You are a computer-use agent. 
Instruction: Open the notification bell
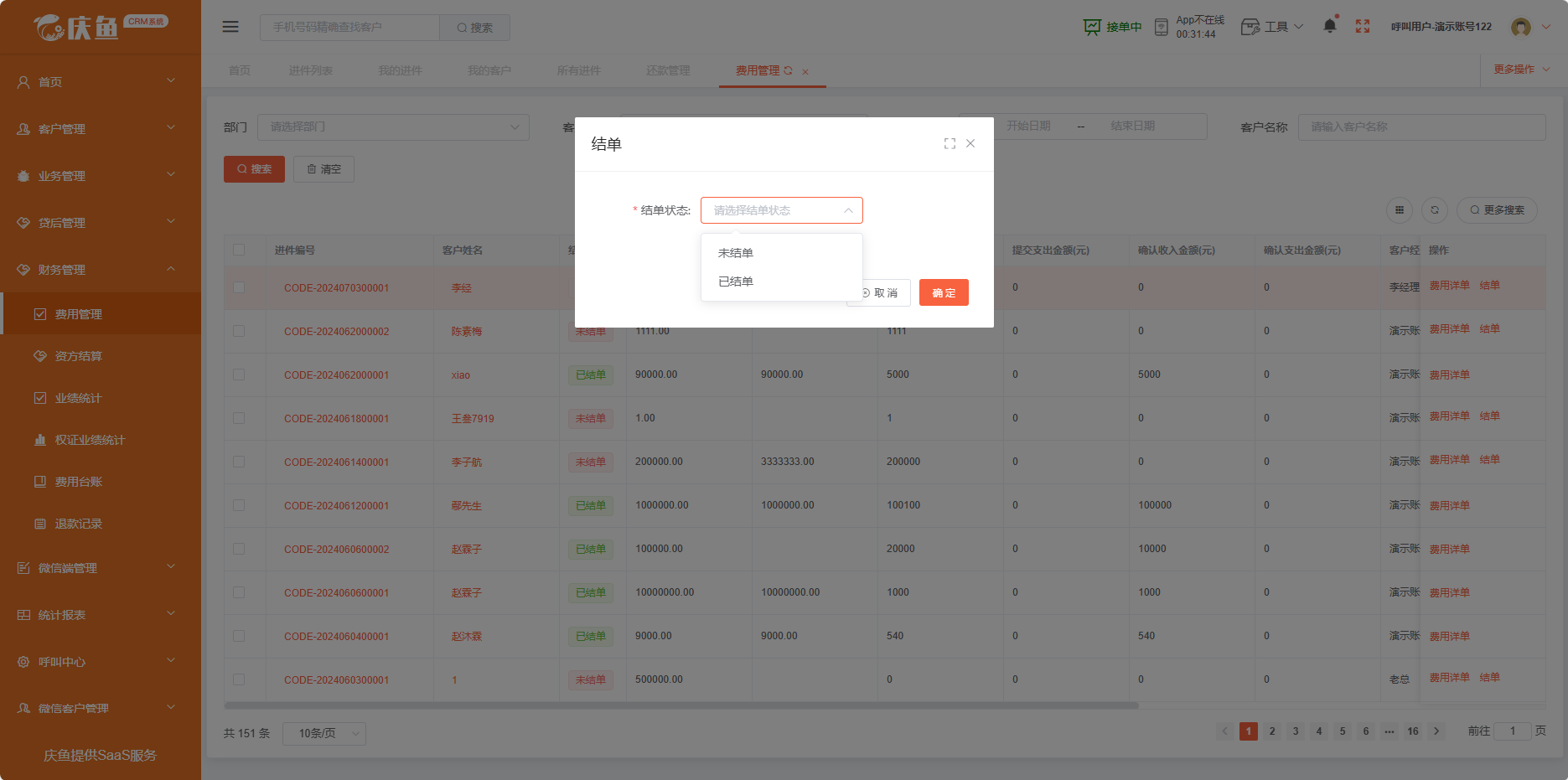coord(1330,26)
